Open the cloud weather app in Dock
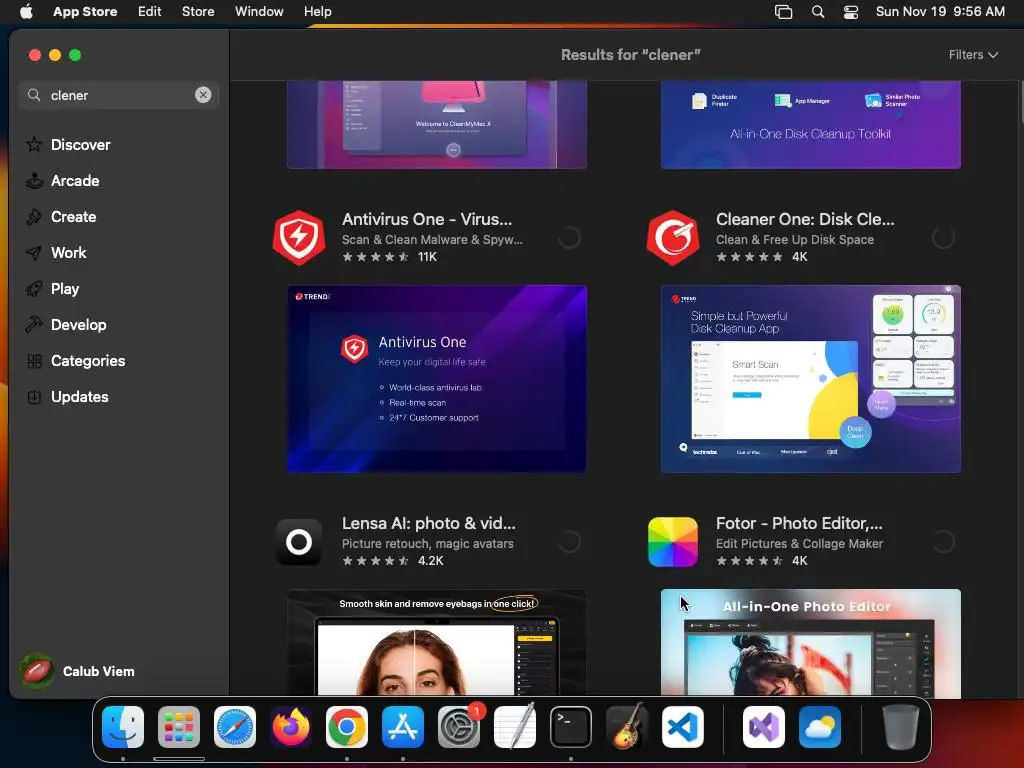Image resolution: width=1024 pixels, height=768 pixels. pos(820,727)
